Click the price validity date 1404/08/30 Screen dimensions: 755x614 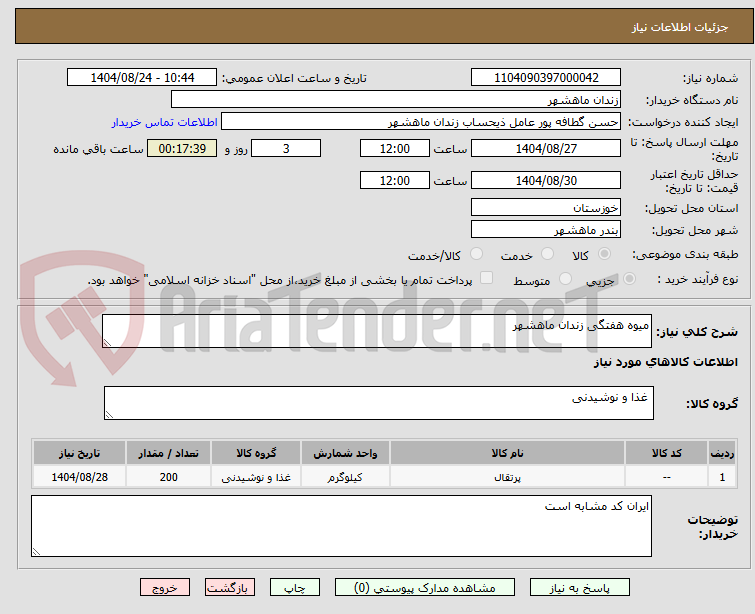pyautogui.click(x=546, y=180)
